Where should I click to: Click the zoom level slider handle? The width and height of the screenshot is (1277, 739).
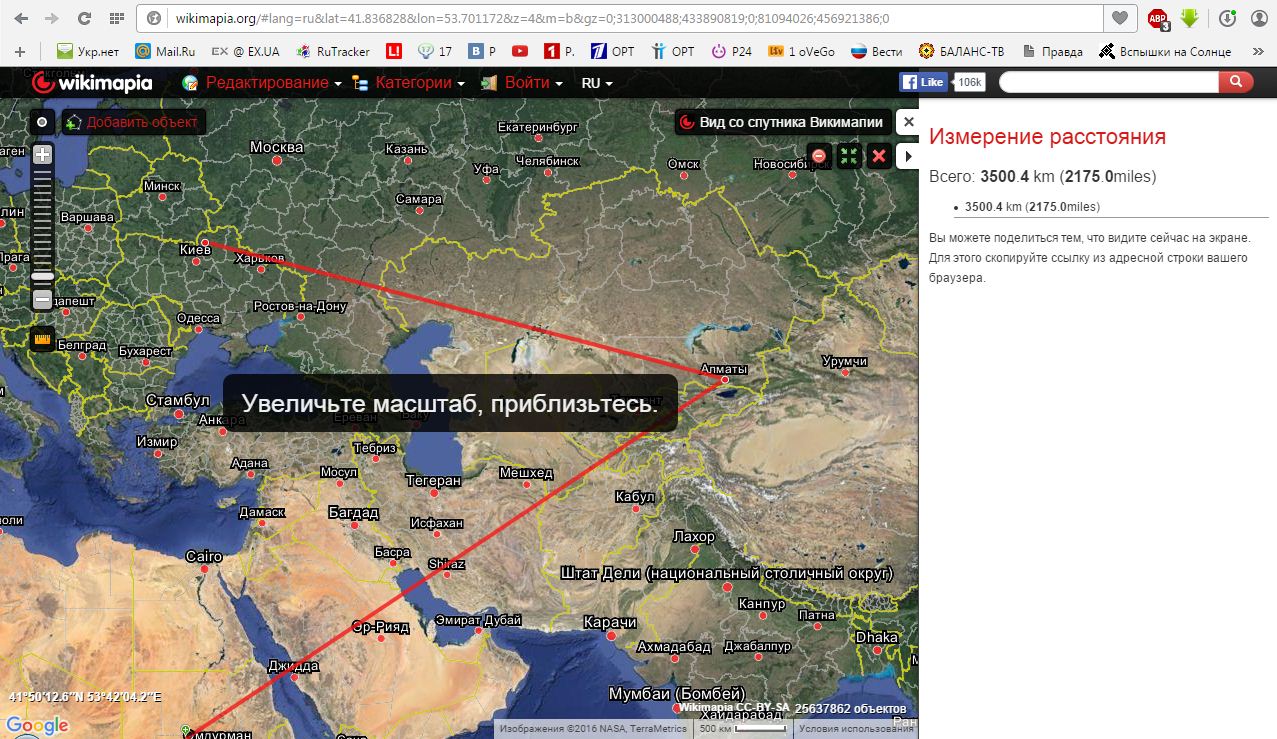pyautogui.click(x=42, y=275)
